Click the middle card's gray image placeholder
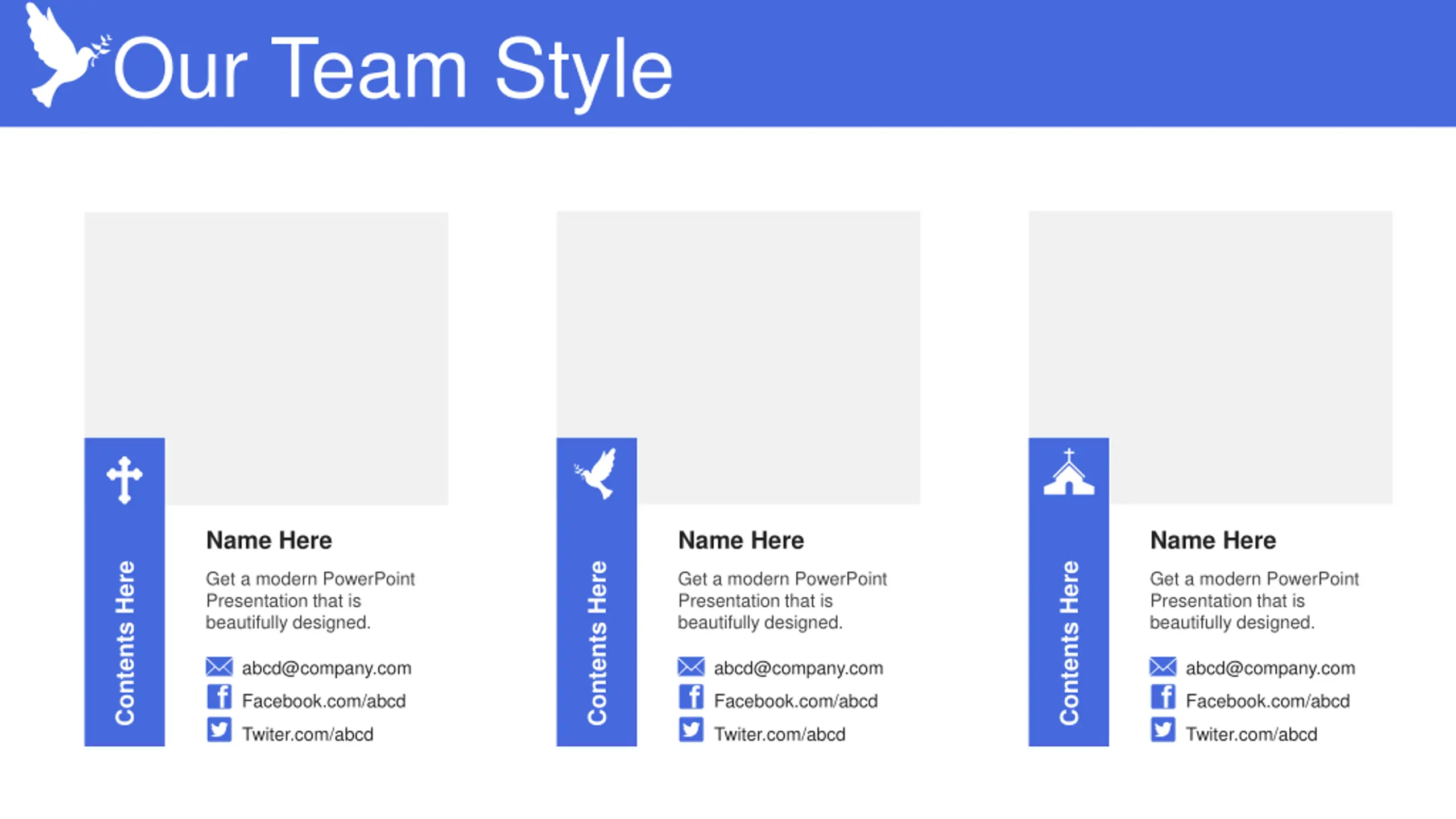 (738, 357)
